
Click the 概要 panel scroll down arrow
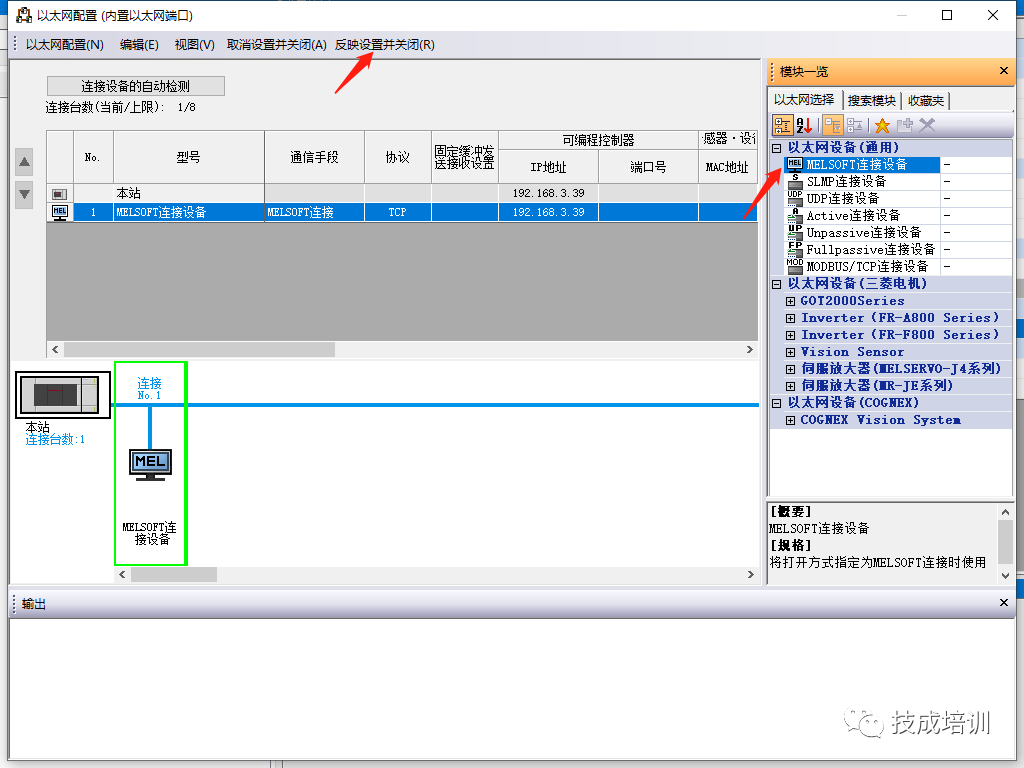tap(1006, 575)
